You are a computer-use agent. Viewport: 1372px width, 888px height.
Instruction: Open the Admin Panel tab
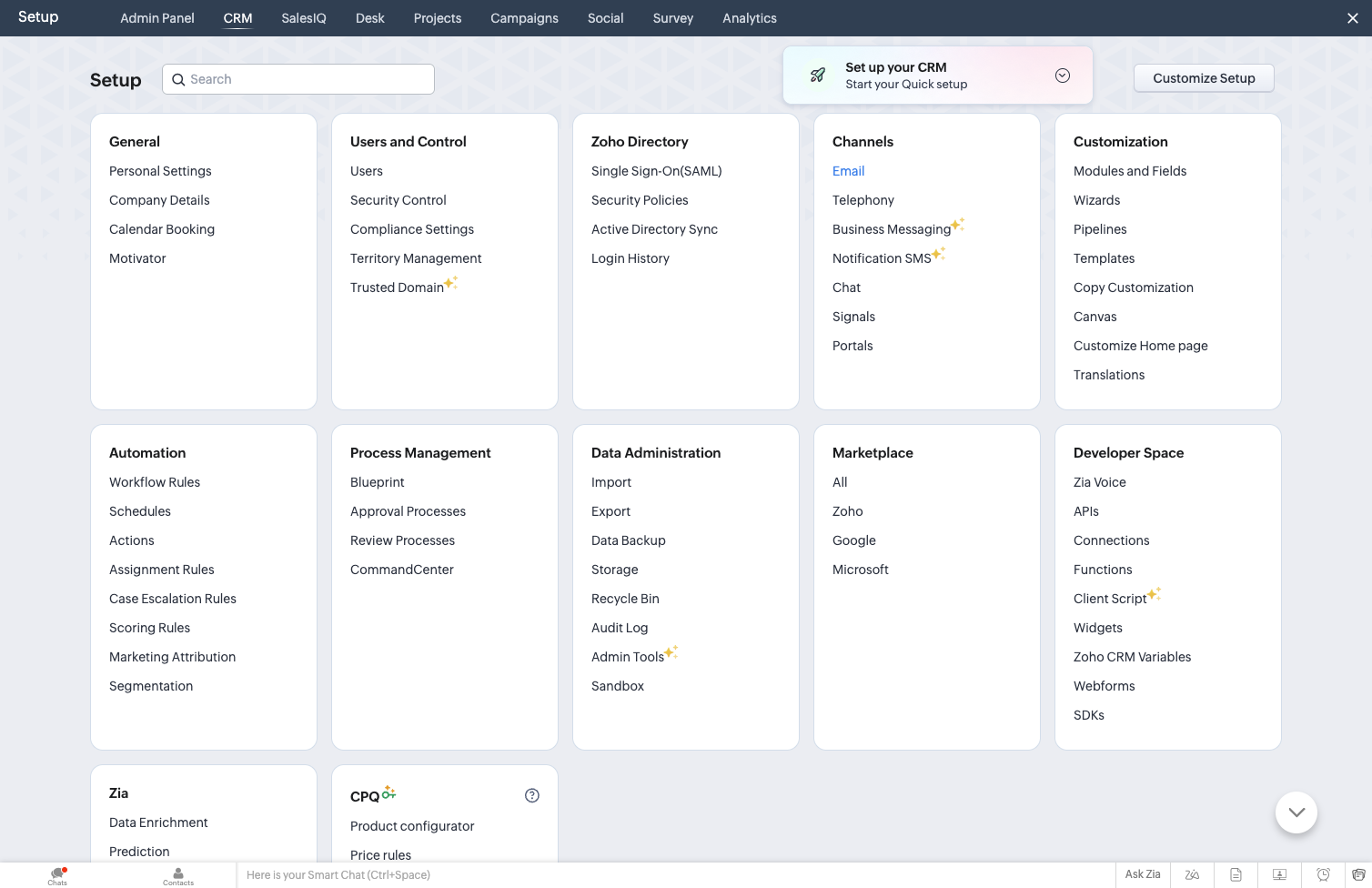tap(157, 18)
